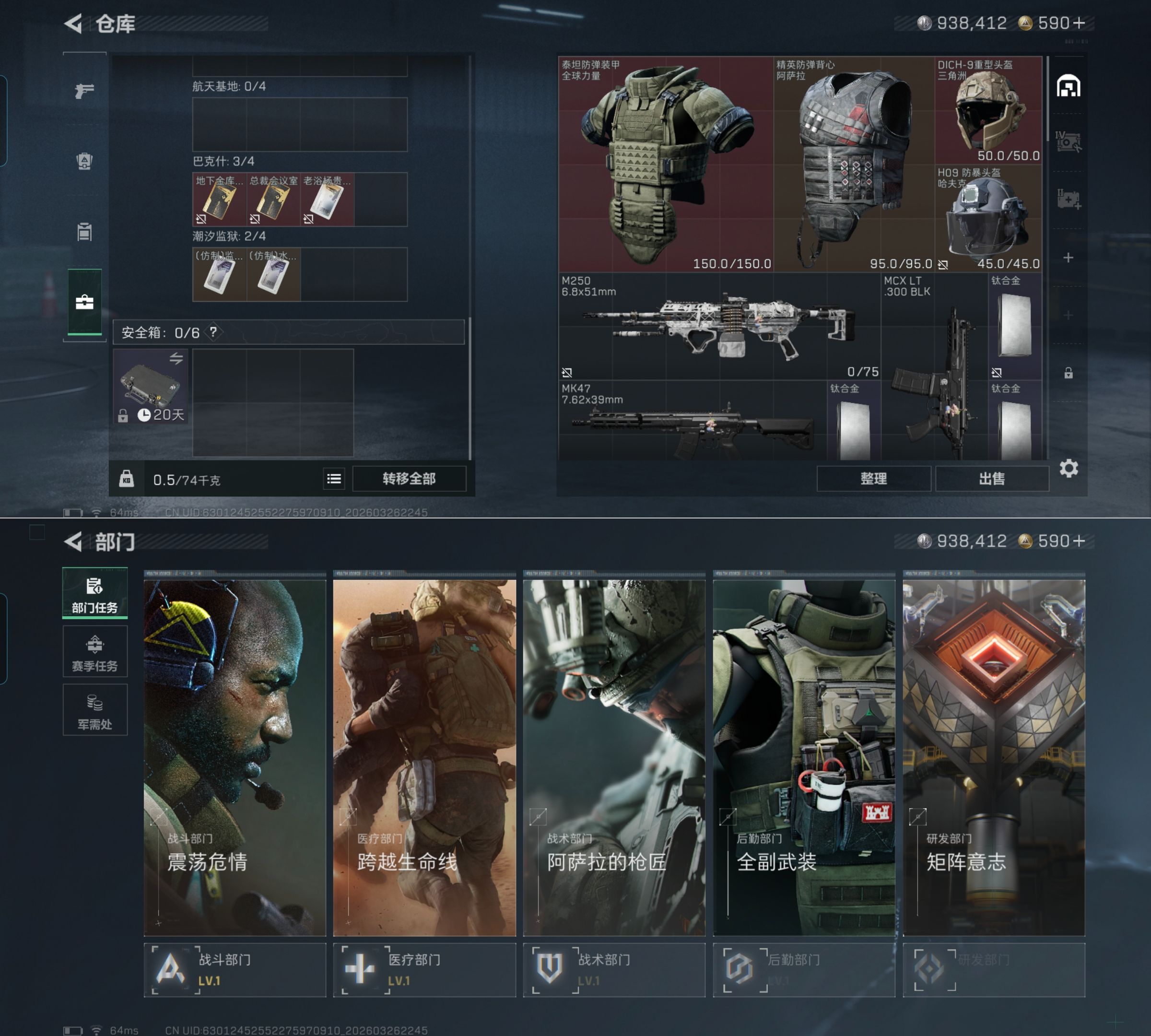The width and height of the screenshot is (1151, 1036).
Task: Open the 军需处 tab
Action: point(95,710)
